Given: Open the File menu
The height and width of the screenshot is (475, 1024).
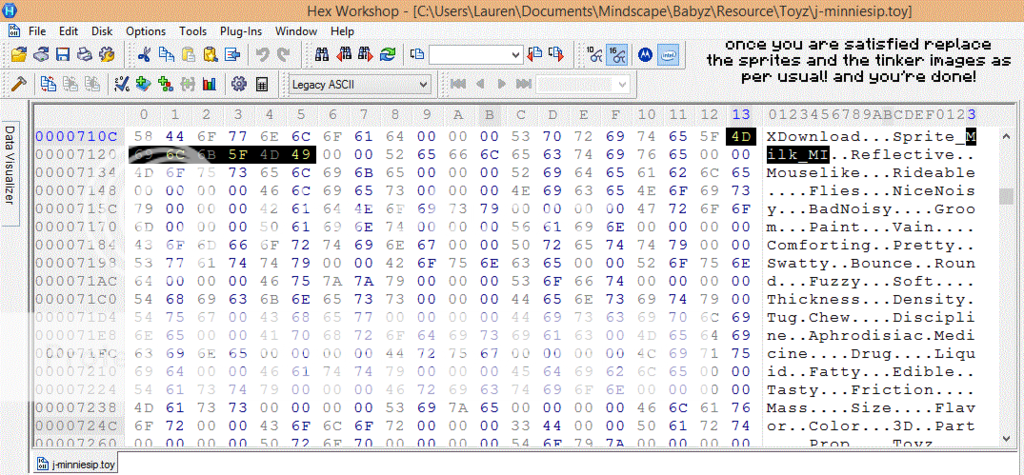Looking at the screenshot, I should 37,31.
